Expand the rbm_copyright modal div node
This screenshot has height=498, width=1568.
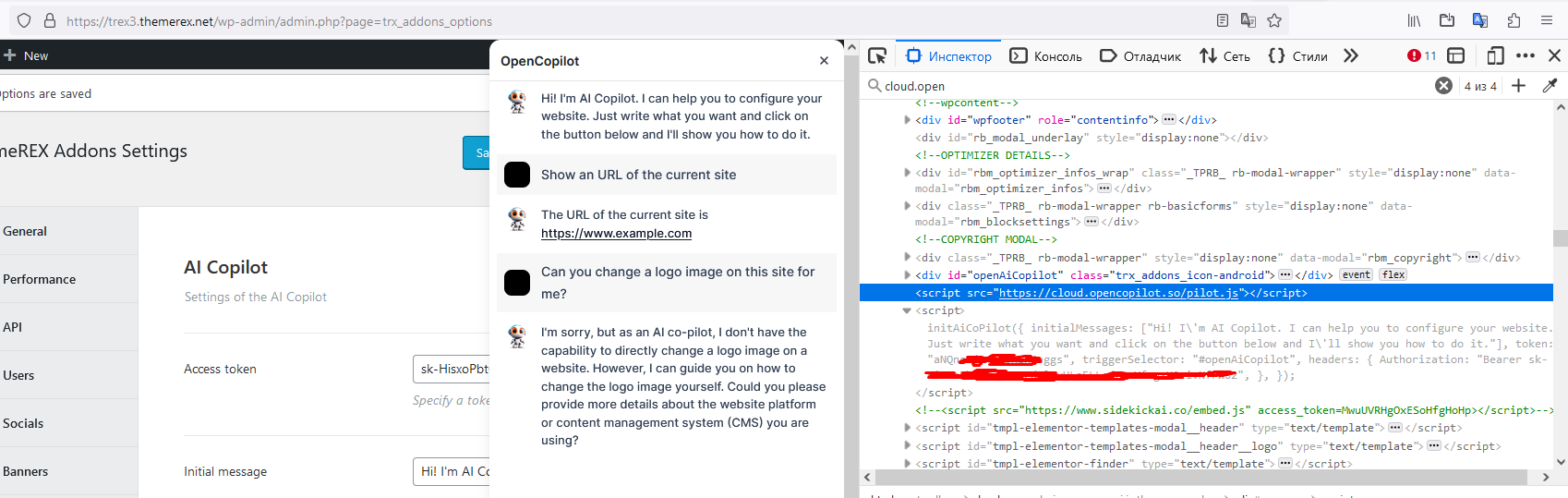coord(907,257)
